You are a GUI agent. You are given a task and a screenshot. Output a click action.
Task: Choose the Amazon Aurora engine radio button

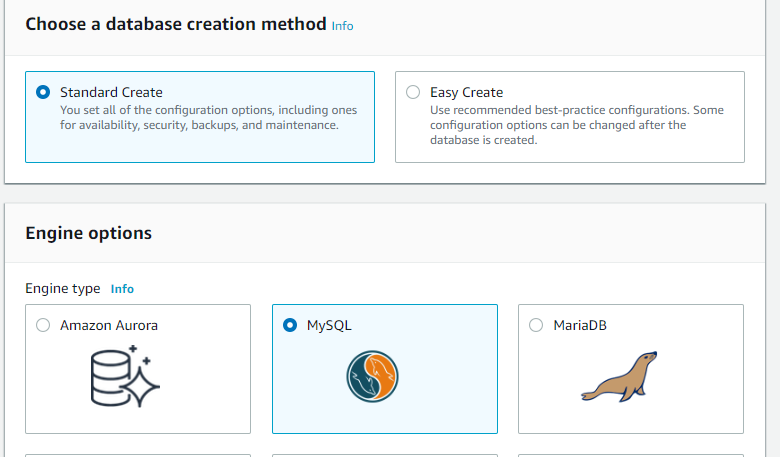(43, 325)
